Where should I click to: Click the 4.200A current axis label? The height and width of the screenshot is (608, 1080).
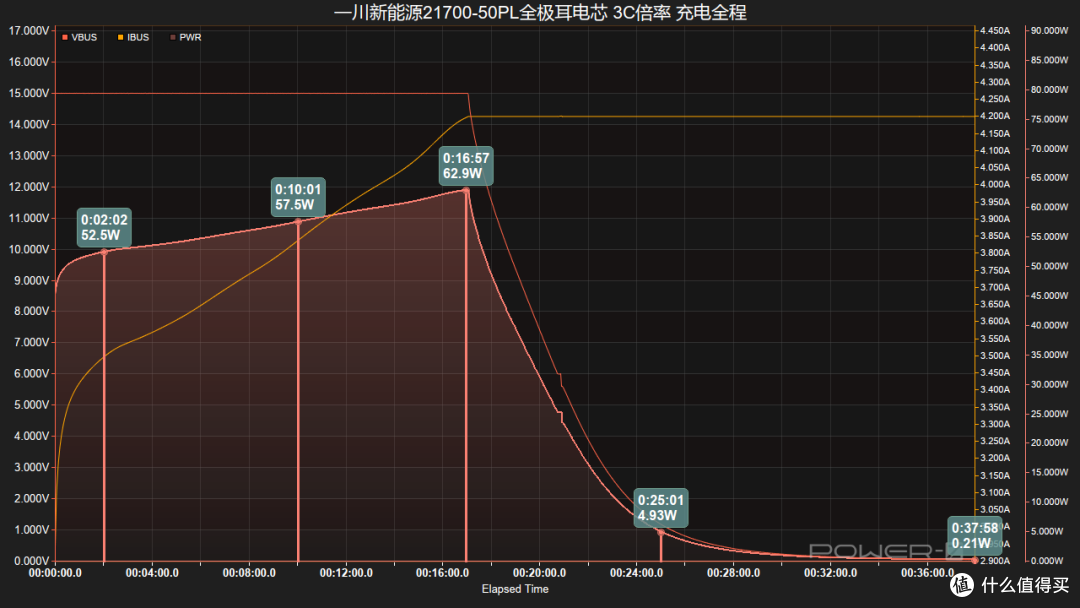[x=995, y=116]
